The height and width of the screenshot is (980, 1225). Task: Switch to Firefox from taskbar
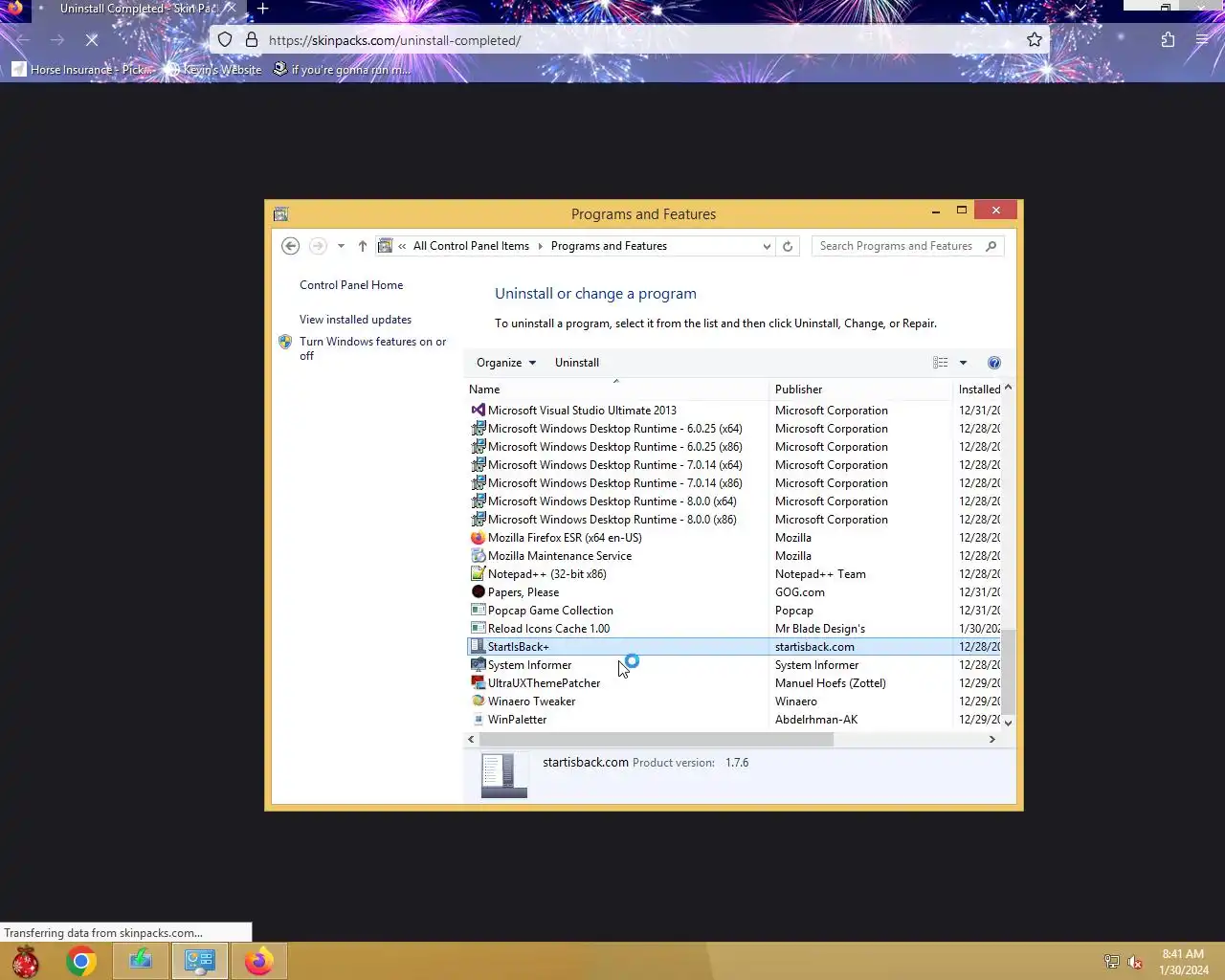(x=258, y=961)
